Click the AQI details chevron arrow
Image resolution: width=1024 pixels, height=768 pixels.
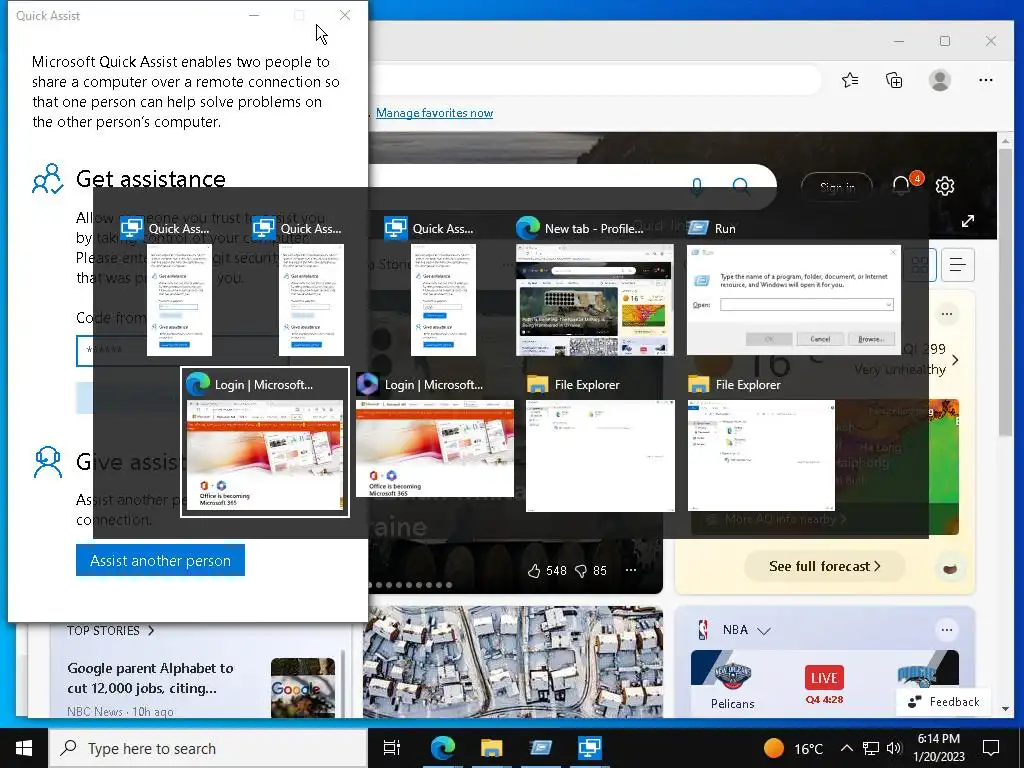tap(955, 360)
